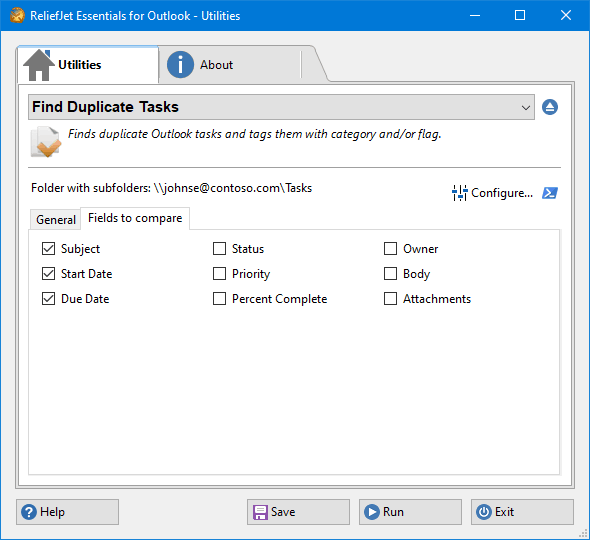Open the Find Duplicate Tasks utility list
Image resolution: width=590 pixels, height=540 pixels.
coord(281,107)
